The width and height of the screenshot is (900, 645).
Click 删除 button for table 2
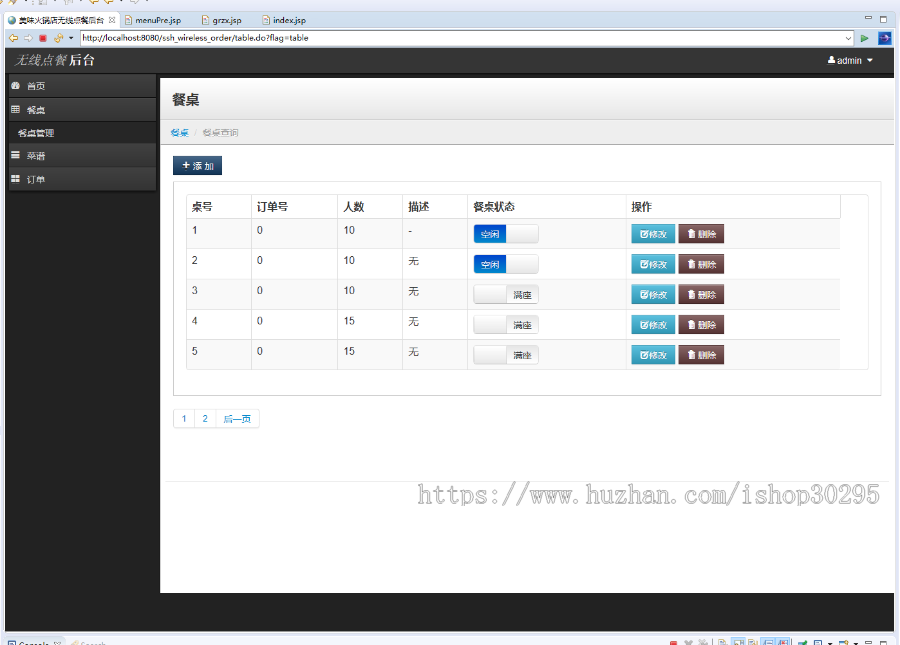701,265
